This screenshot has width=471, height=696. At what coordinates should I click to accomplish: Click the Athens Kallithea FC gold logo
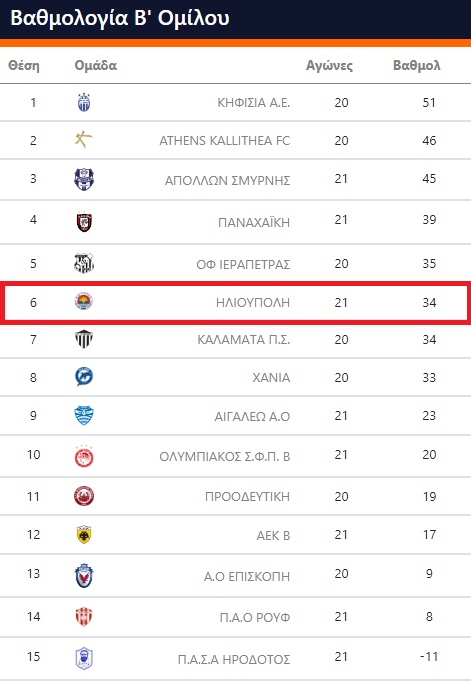pyautogui.click(x=83, y=140)
